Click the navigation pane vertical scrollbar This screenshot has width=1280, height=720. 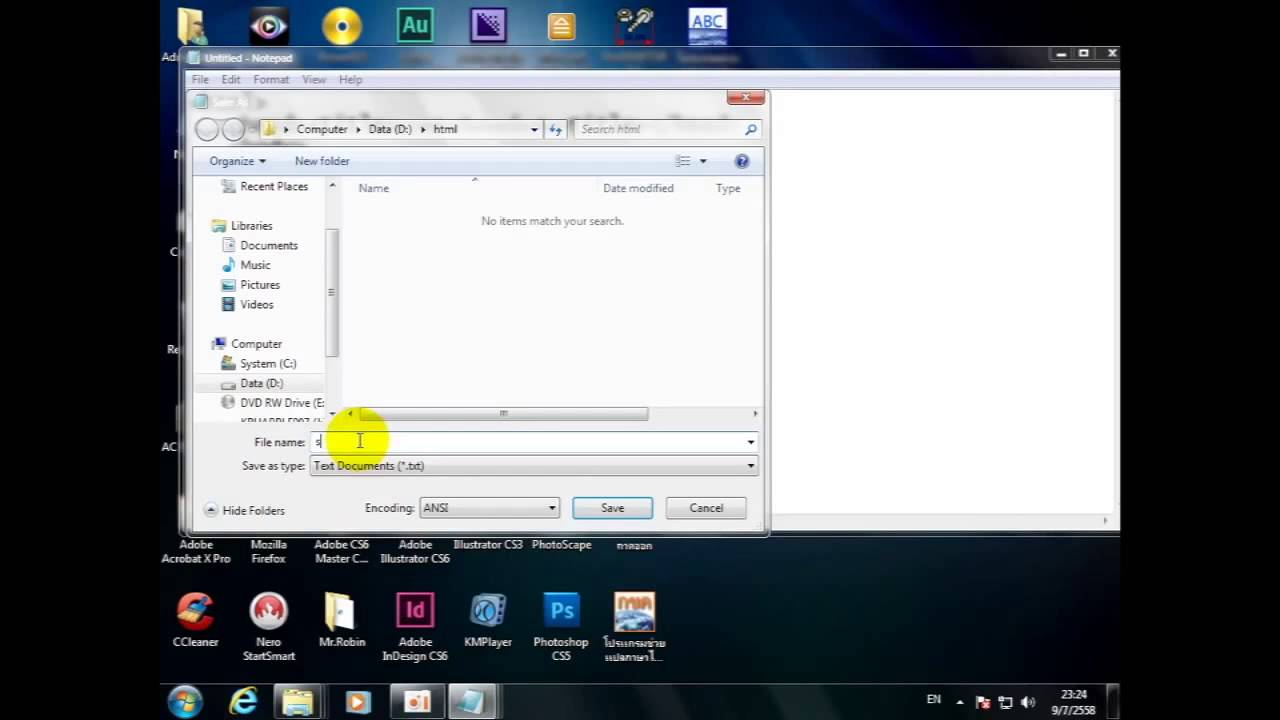click(332, 295)
